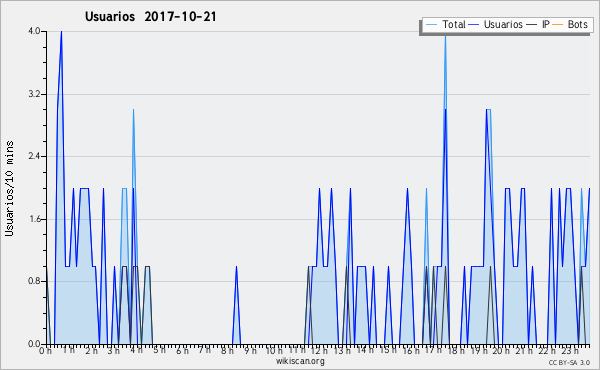Click the wikiscan.org label below the chart
Viewport: 600px width, 370px height.
[x=300, y=361]
